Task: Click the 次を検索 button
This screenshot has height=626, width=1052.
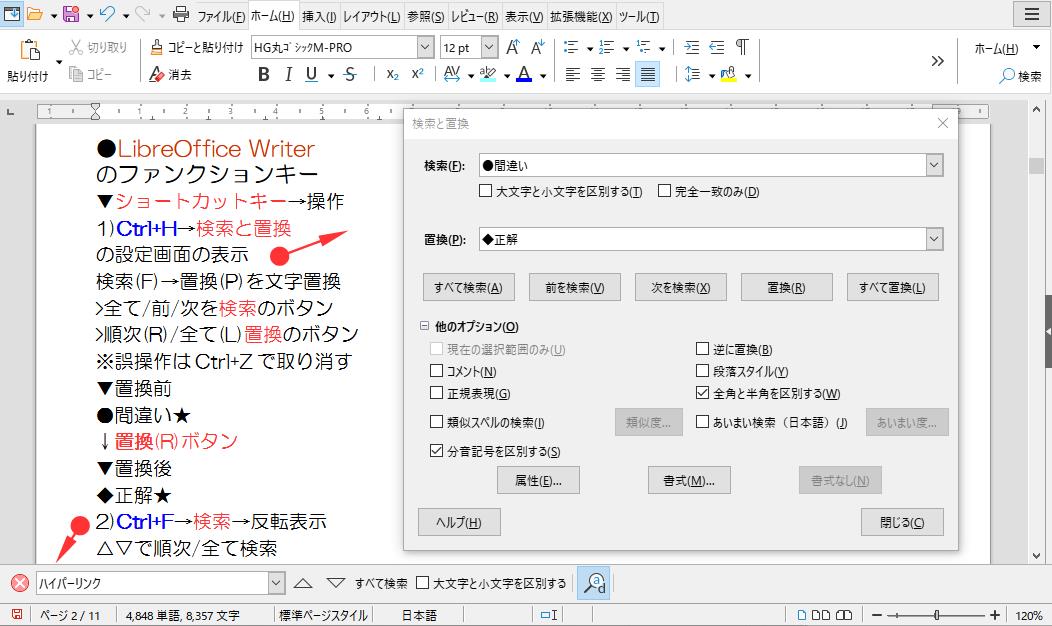Action: click(680, 287)
